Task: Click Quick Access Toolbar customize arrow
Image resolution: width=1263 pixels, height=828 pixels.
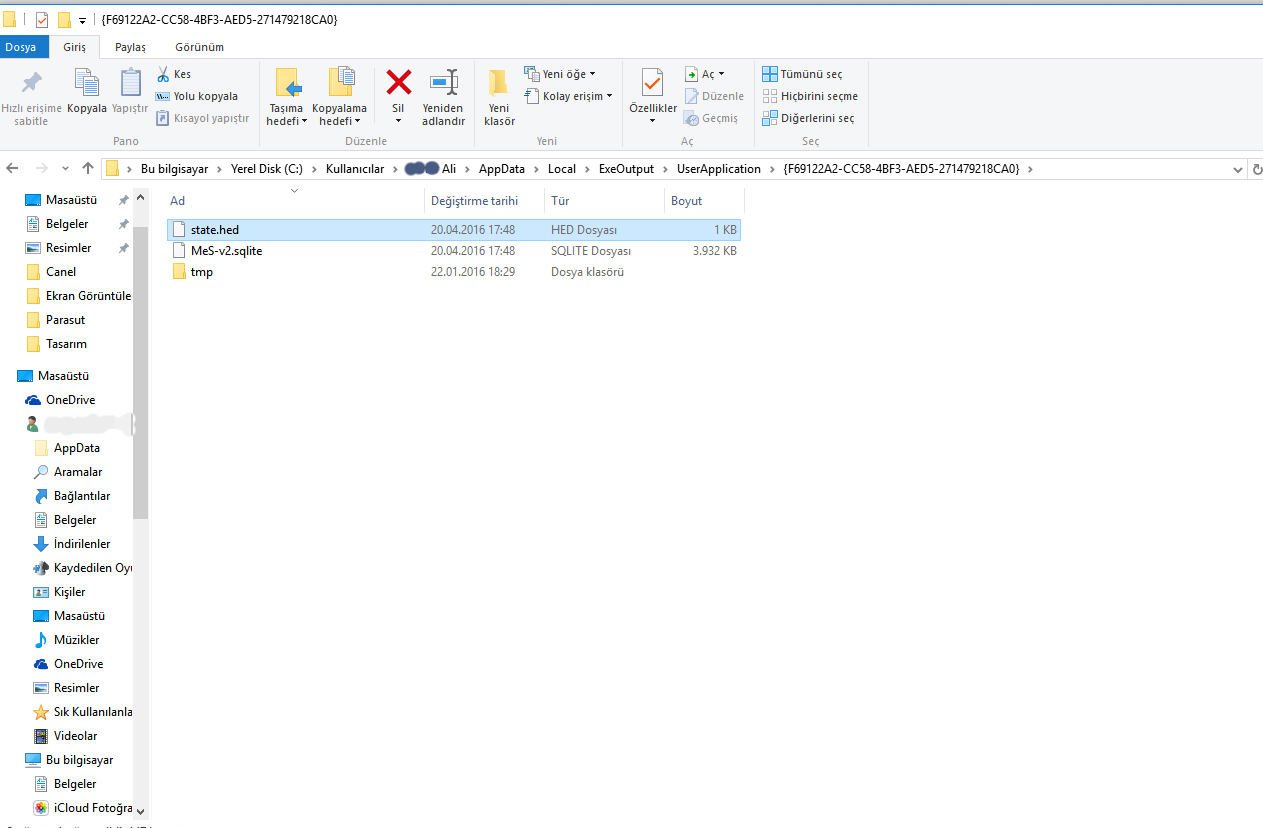Action: 82,20
